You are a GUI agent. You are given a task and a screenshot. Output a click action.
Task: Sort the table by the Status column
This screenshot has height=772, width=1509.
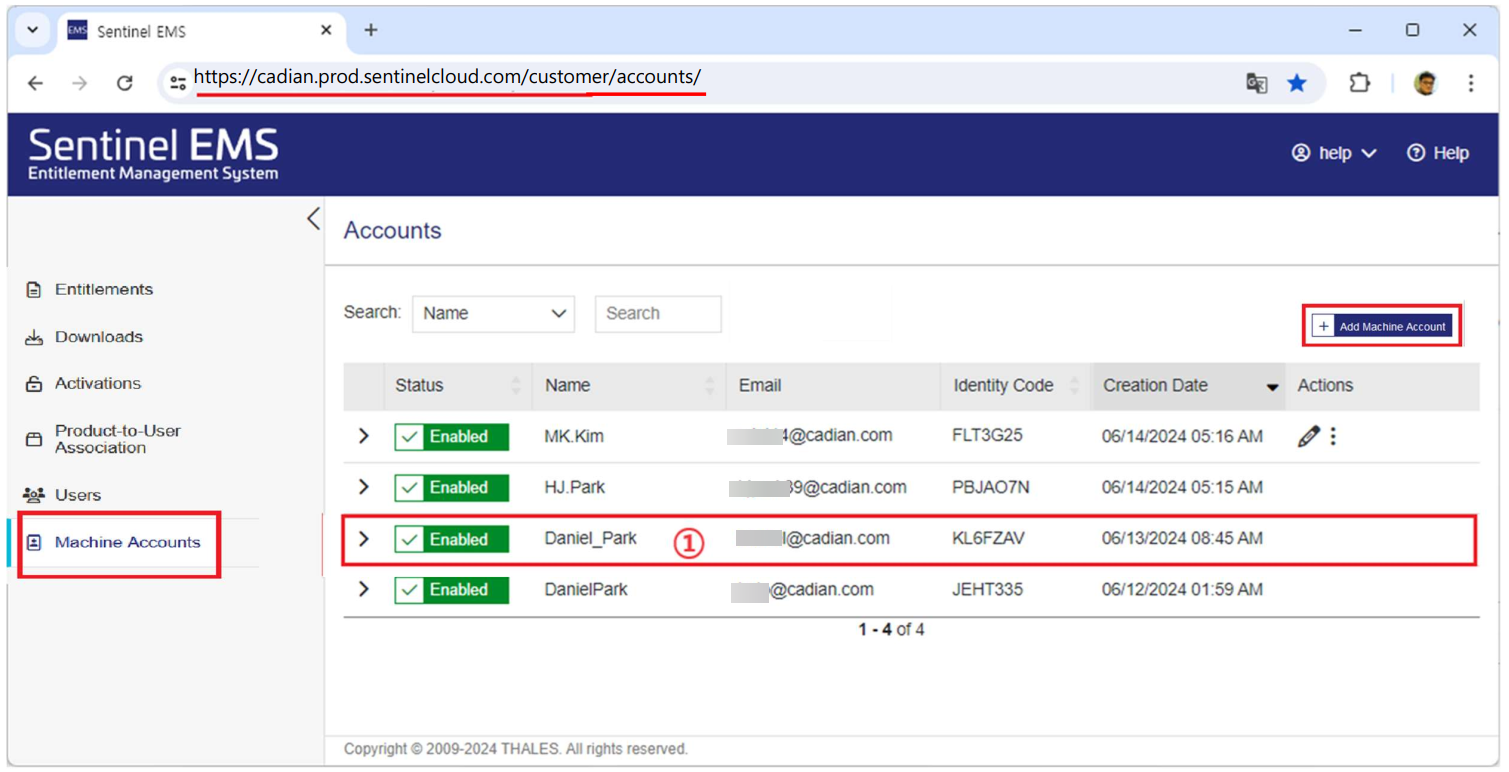[x=458, y=386]
